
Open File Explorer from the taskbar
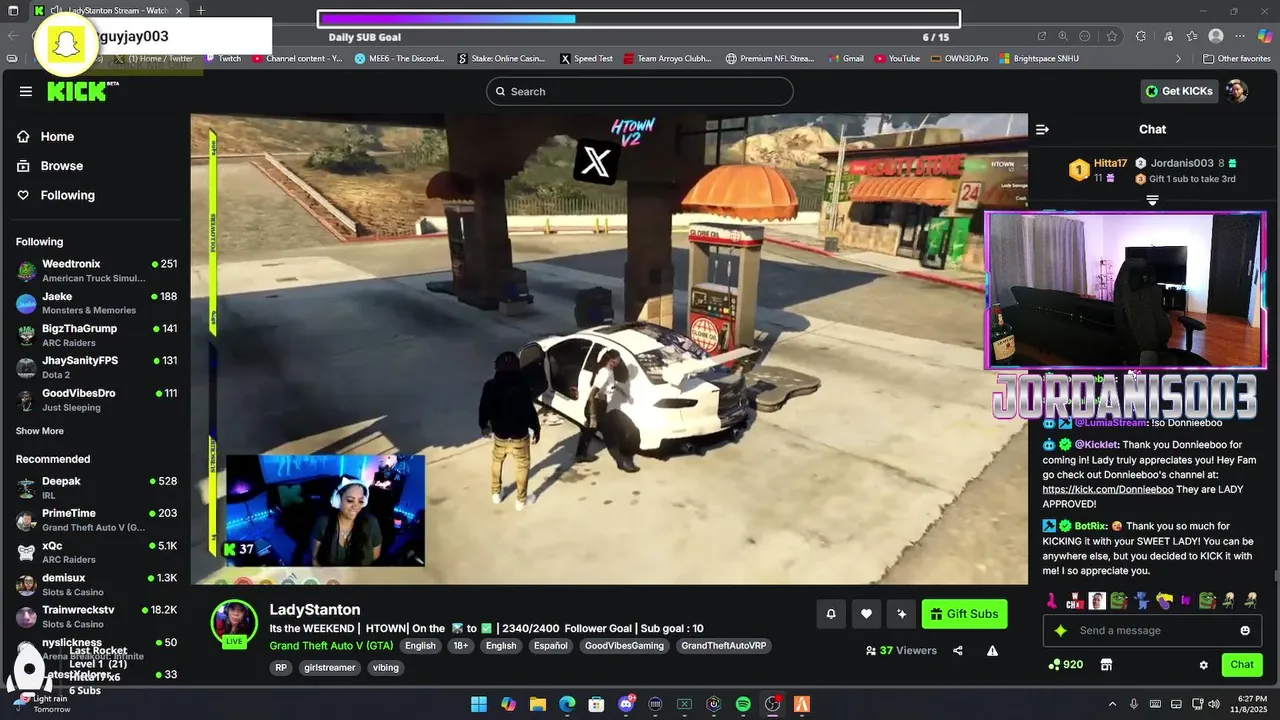tap(537, 704)
